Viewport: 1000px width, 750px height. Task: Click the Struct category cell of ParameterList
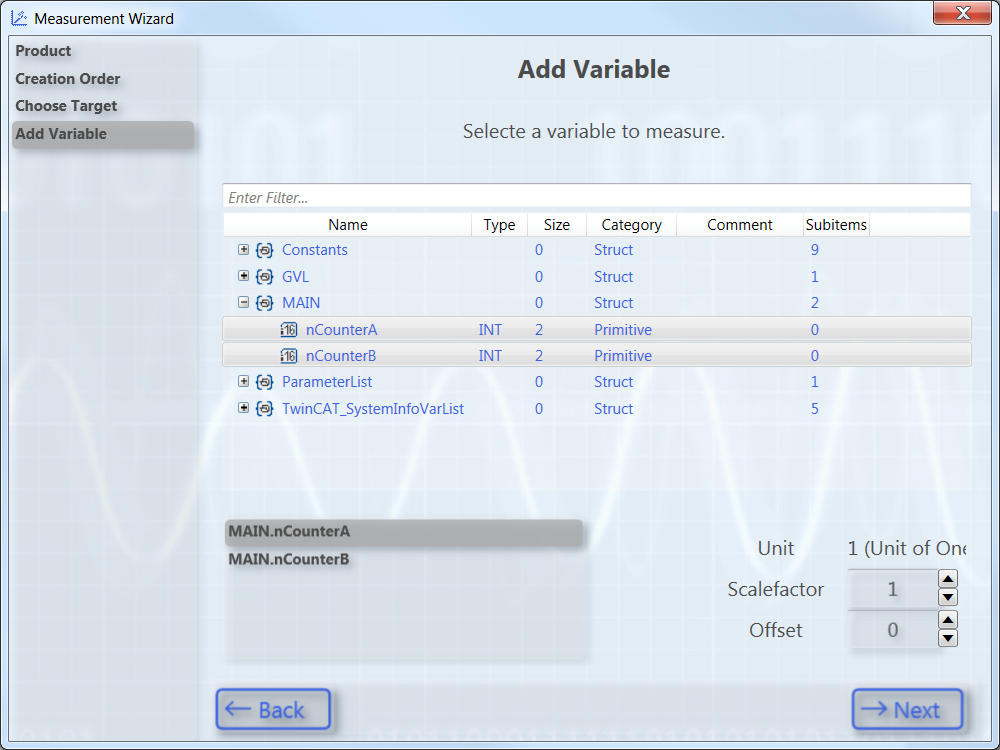point(614,382)
